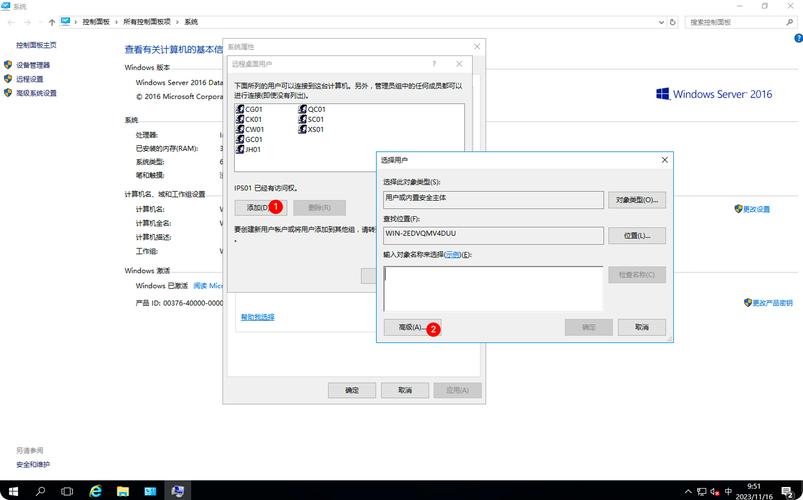The height and width of the screenshot is (500, 803).
Task: Select the XS01 user entry
Action: (x=315, y=129)
